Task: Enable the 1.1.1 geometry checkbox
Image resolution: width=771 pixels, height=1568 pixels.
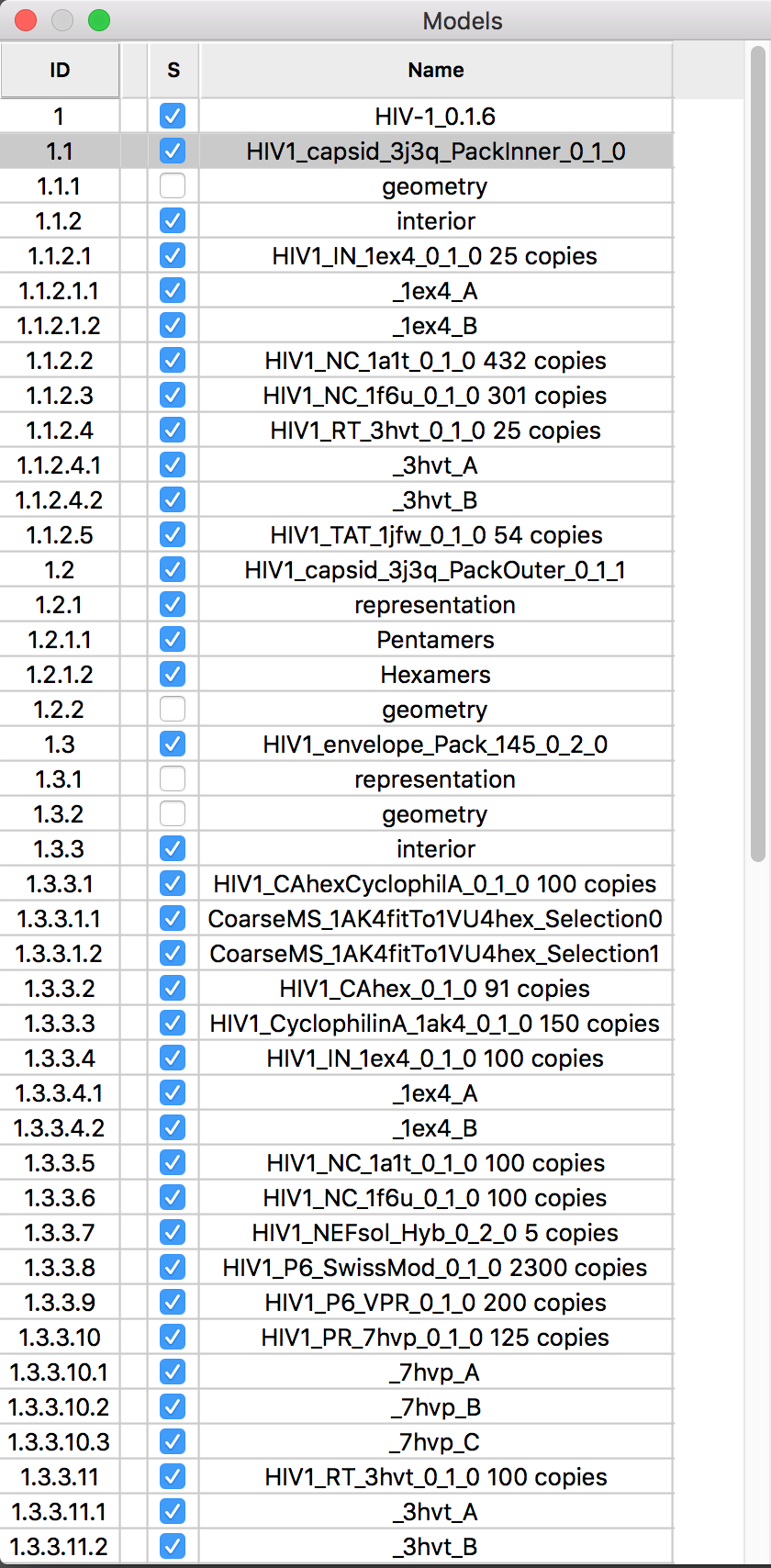Action: click(x=173, y=185)
